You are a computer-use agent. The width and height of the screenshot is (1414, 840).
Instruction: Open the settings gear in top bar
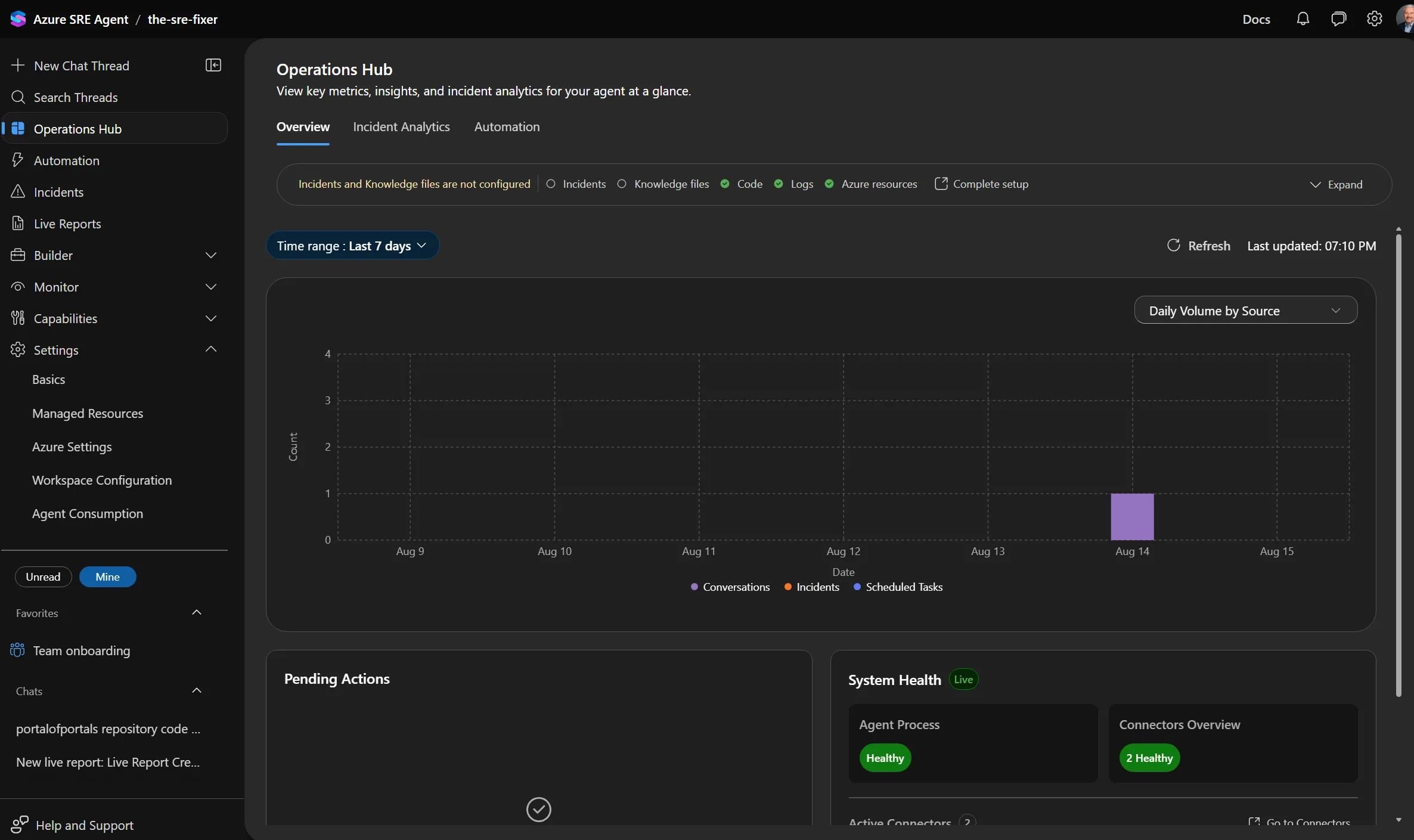pos(1375,19)
